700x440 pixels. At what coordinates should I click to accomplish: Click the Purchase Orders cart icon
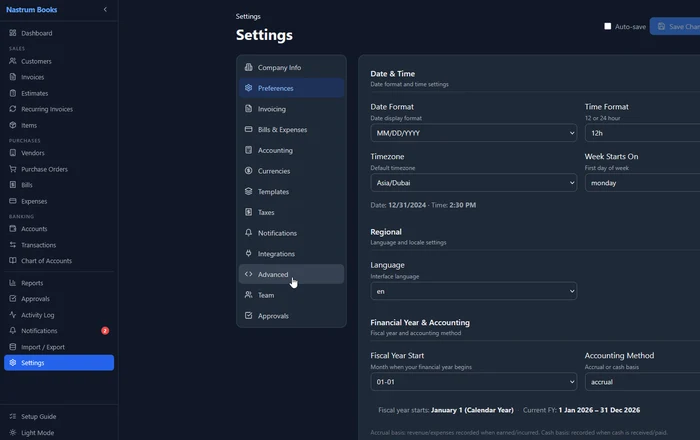[12, 169]
